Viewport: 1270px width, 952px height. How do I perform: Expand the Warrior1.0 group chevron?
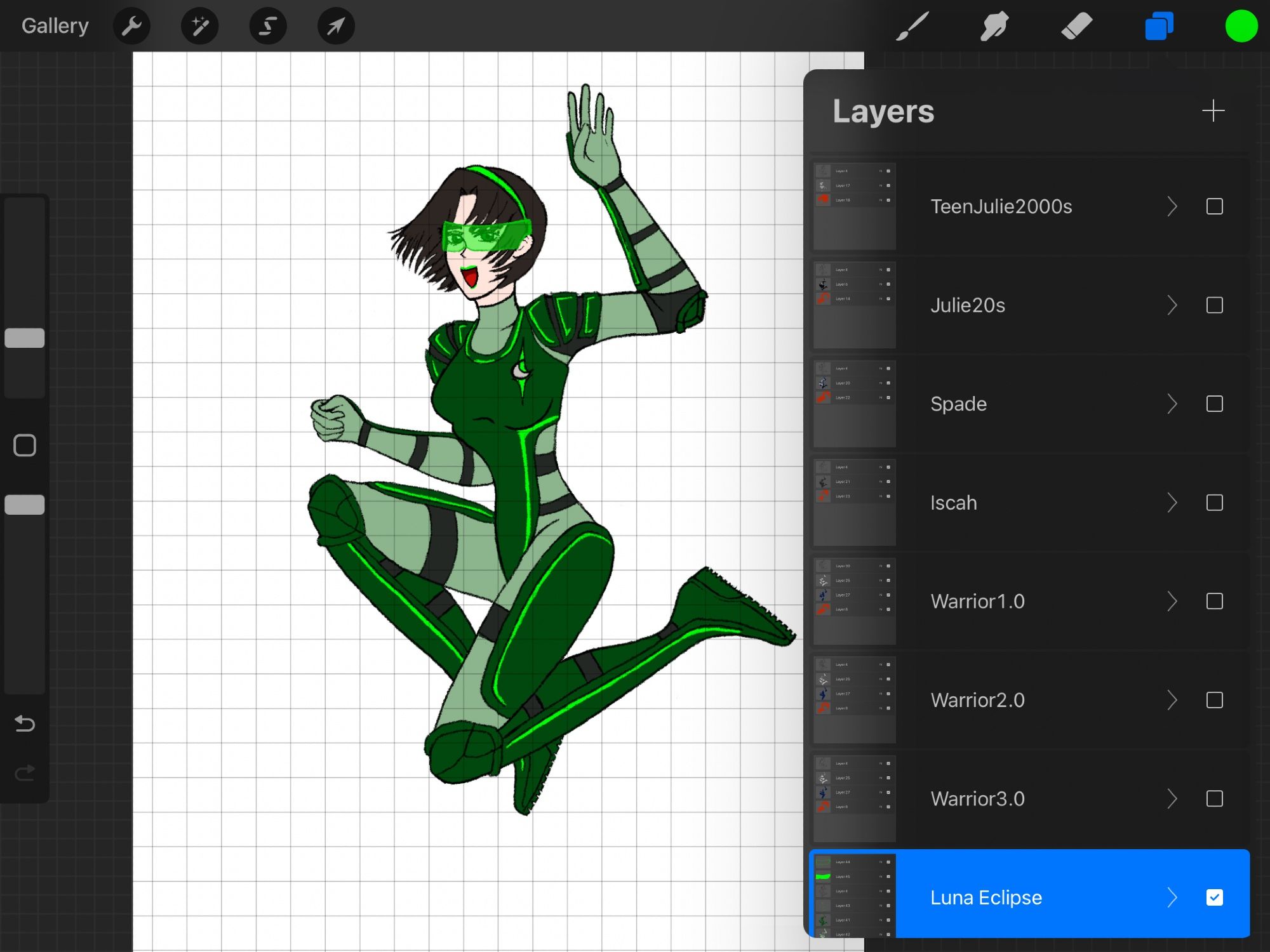[1172, 601]
